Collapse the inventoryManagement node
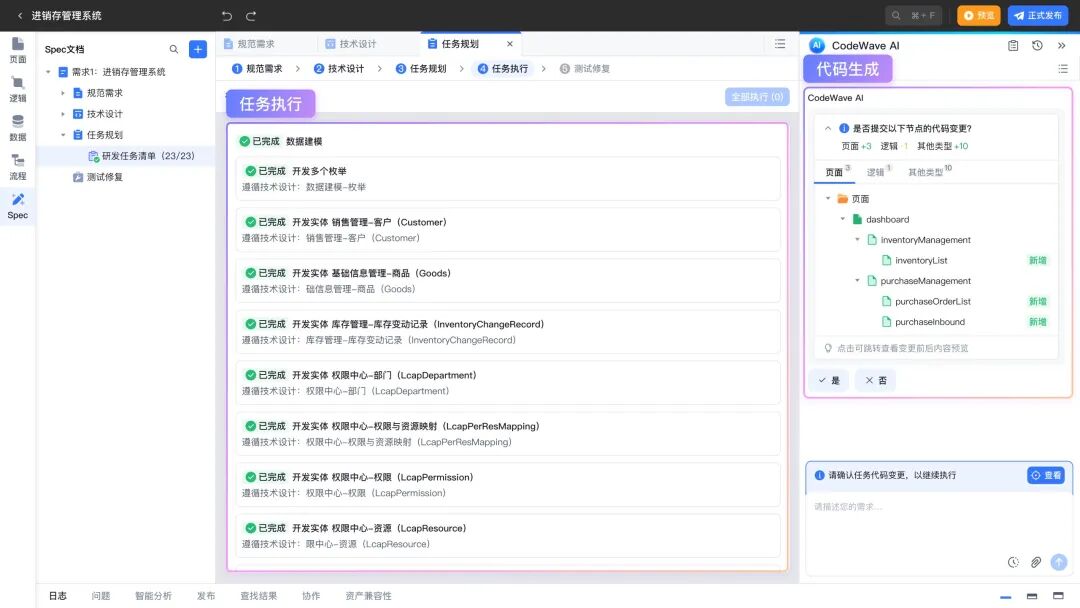The image size is (1080, 608). 858,240
